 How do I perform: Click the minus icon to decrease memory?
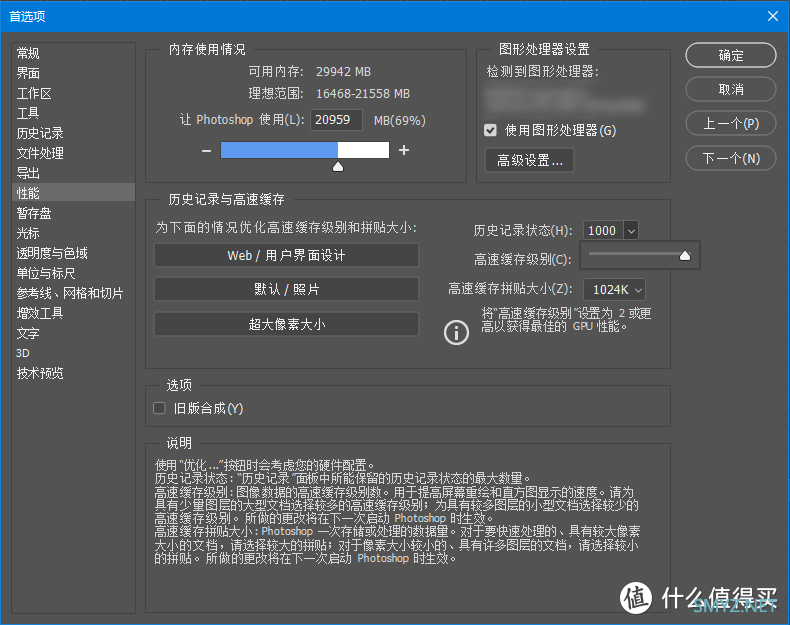tap(206, 151)
